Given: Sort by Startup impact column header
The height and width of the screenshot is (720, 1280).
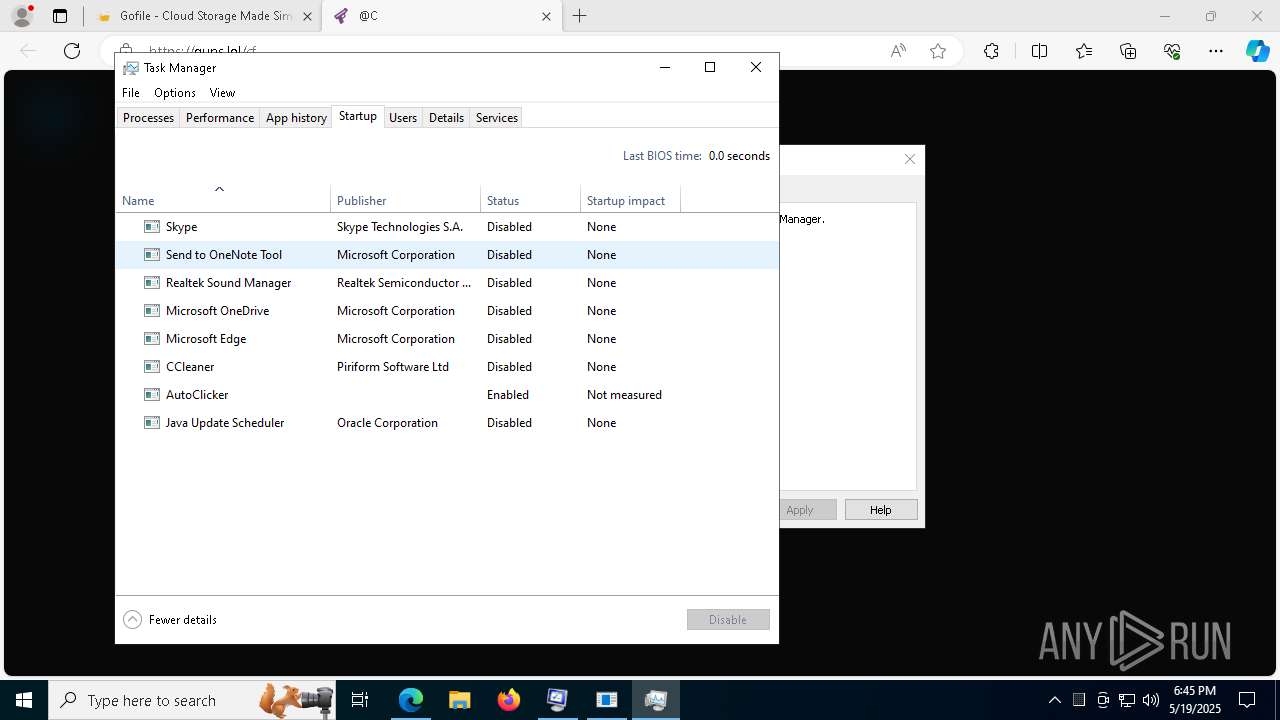Looking at the screenshot, I should (630, 198).
